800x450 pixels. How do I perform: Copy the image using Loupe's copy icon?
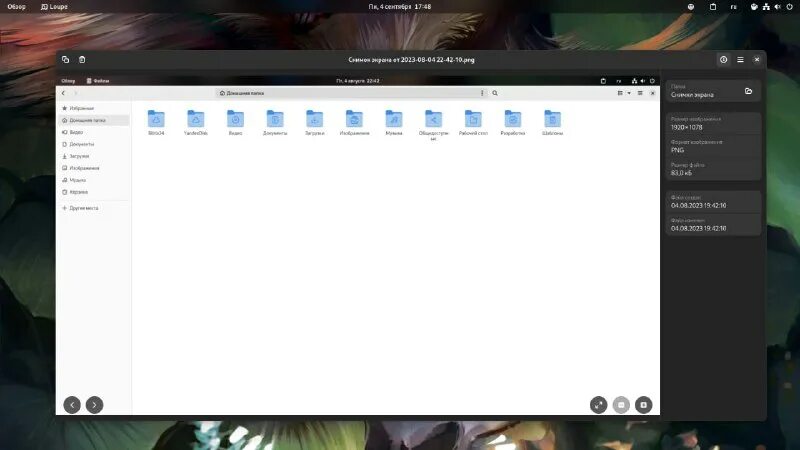pyautogui.click(x=65, y=60)
